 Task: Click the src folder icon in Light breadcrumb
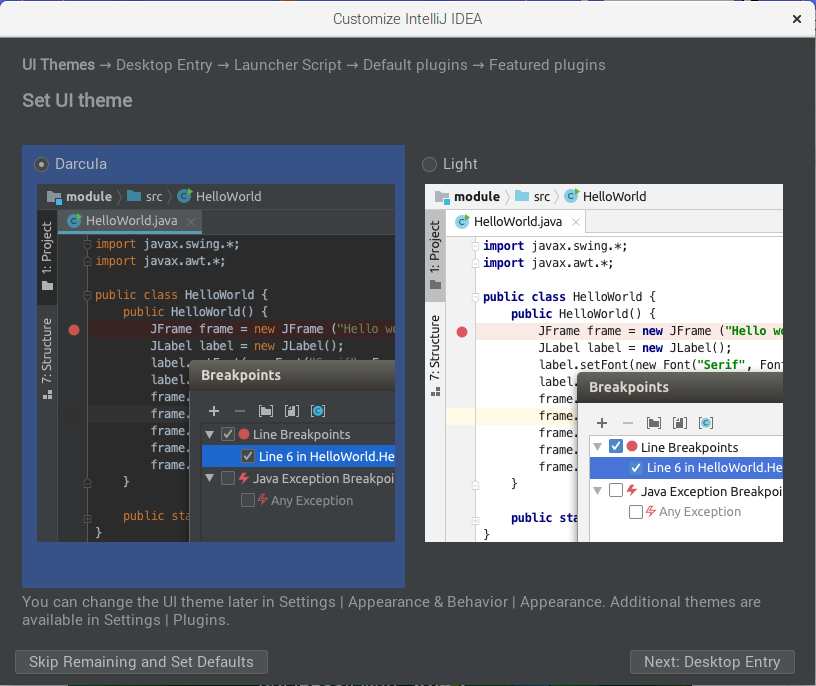tap(522, 196)
